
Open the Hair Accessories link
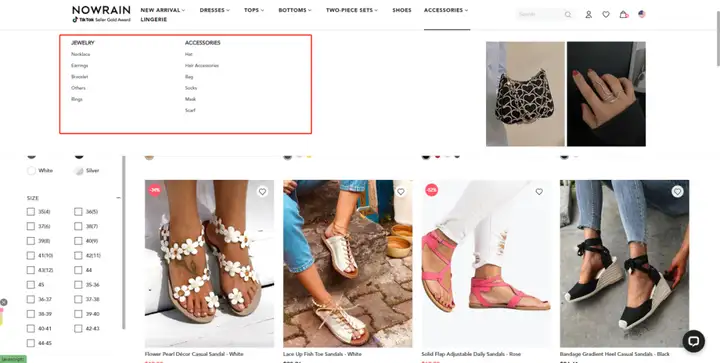coord(202,66)
